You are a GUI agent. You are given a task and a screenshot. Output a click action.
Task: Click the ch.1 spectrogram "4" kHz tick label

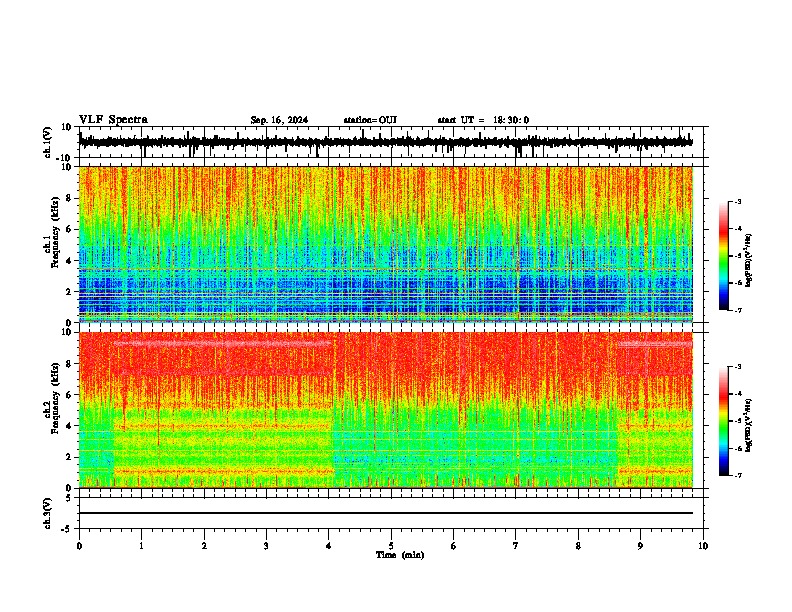point(69,261)
